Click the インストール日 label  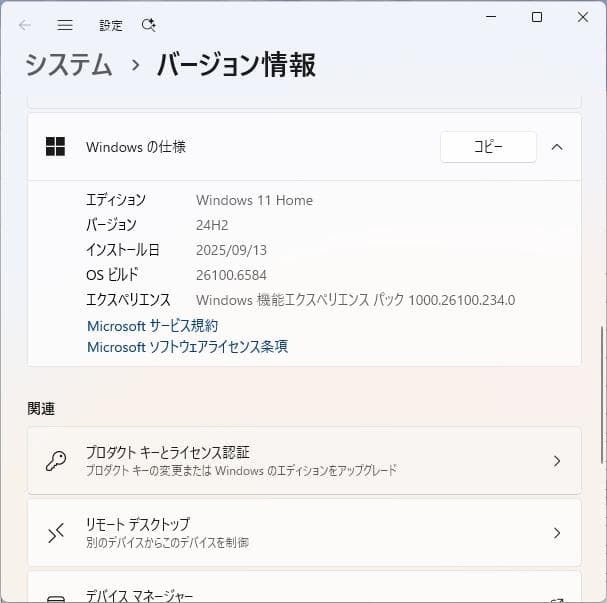point(122,250)
